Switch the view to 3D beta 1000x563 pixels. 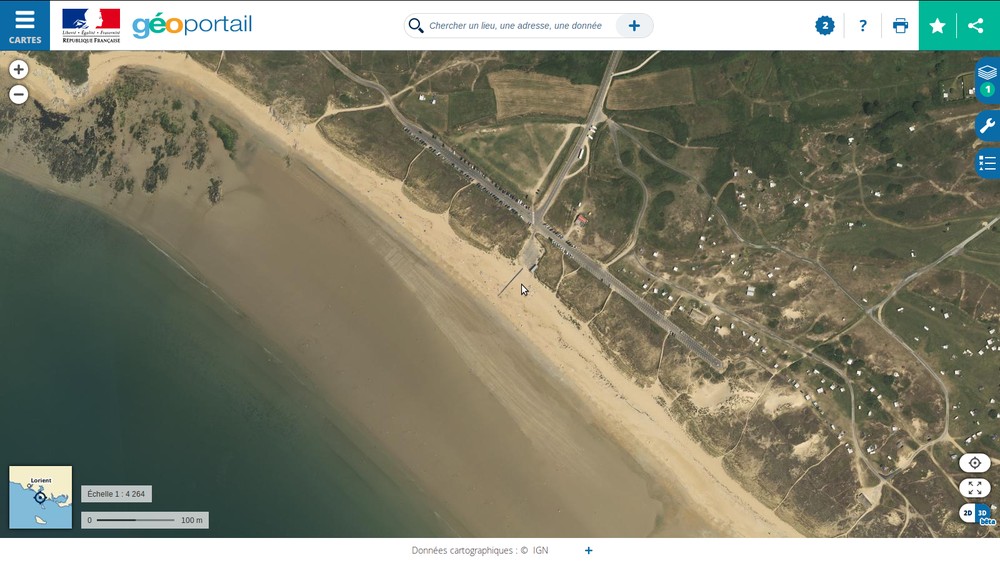click(984, 514)
